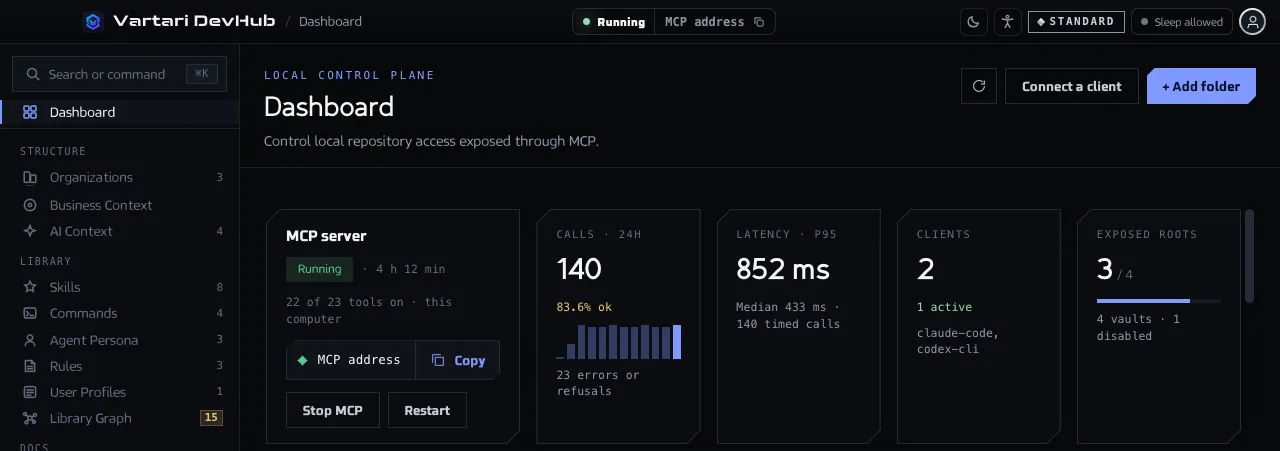The image size is (1280, 451).
Task: Open the Dashboard sidebar item
Action: pos(120,112)
